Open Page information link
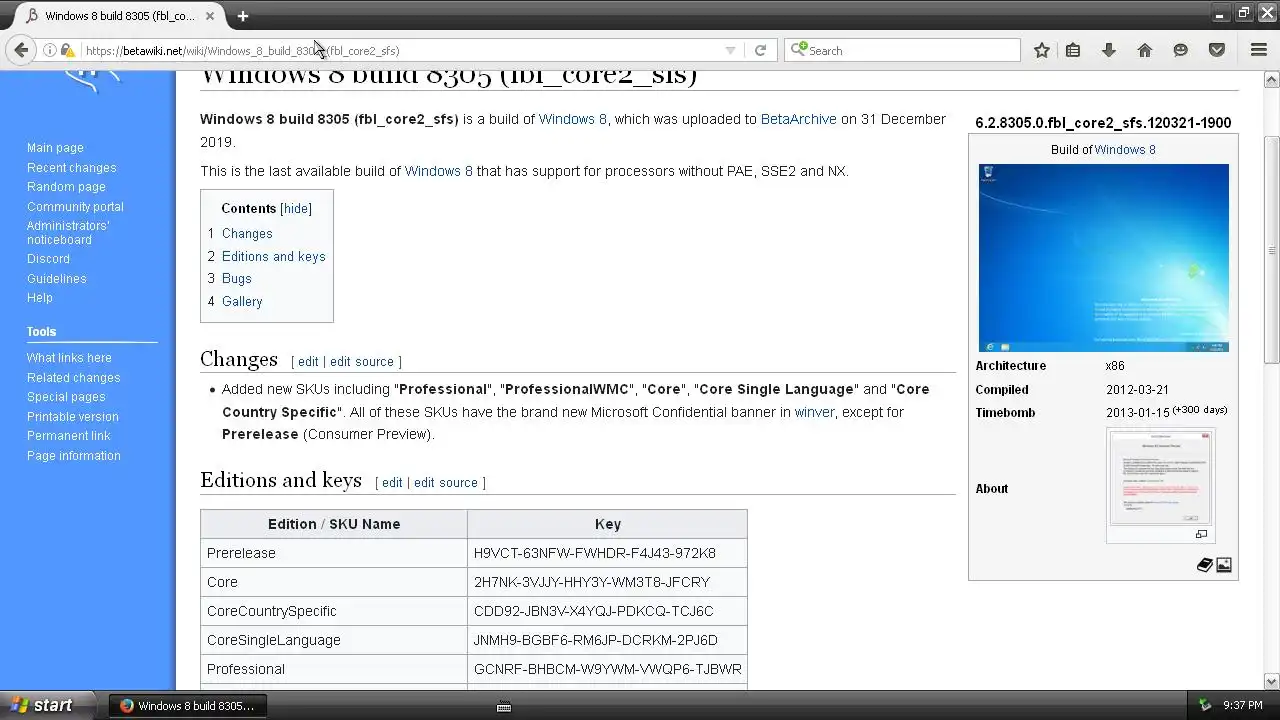The height and width of the screenshot is (720, 1280). [73, 456]
